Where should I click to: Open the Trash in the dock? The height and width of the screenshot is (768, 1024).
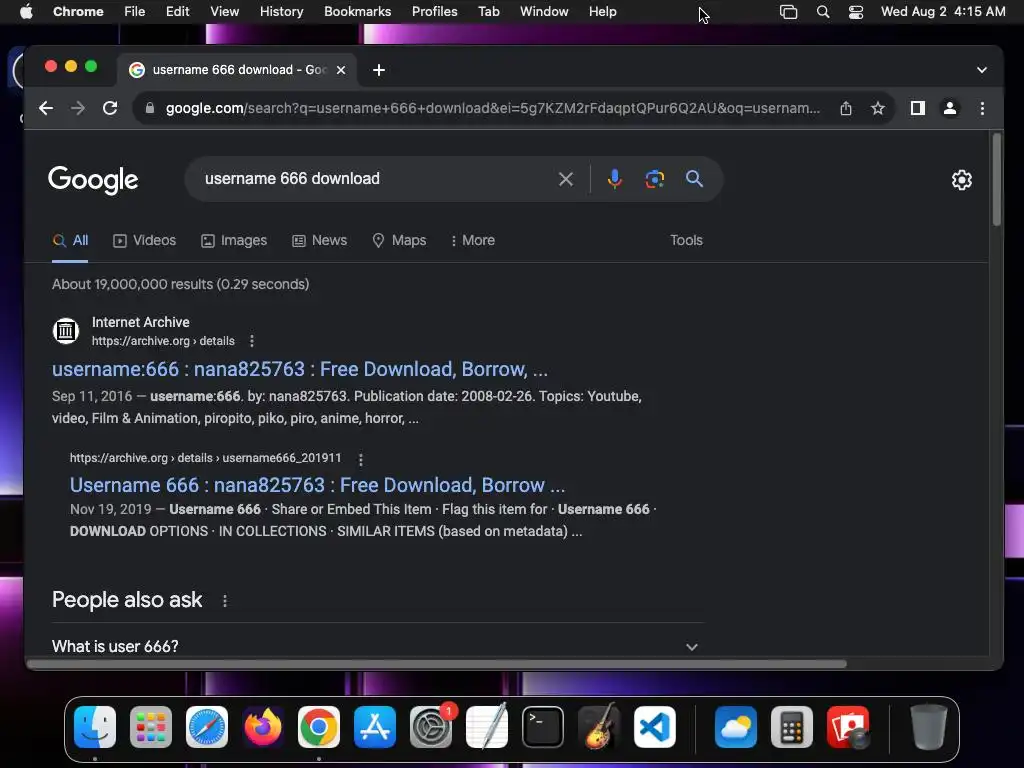[928, 727]
